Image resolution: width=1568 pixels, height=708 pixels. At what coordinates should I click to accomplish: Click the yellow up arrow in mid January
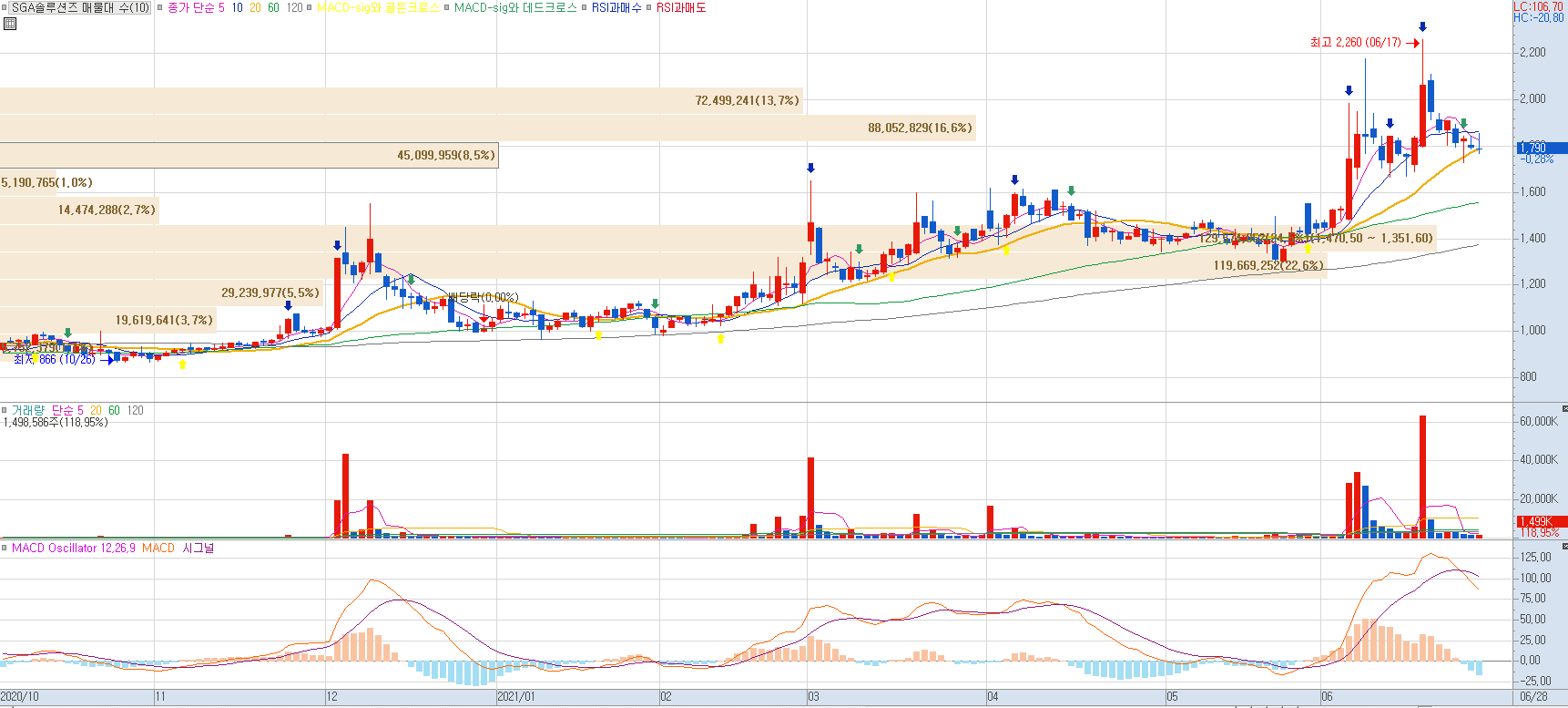pos(598,335)
